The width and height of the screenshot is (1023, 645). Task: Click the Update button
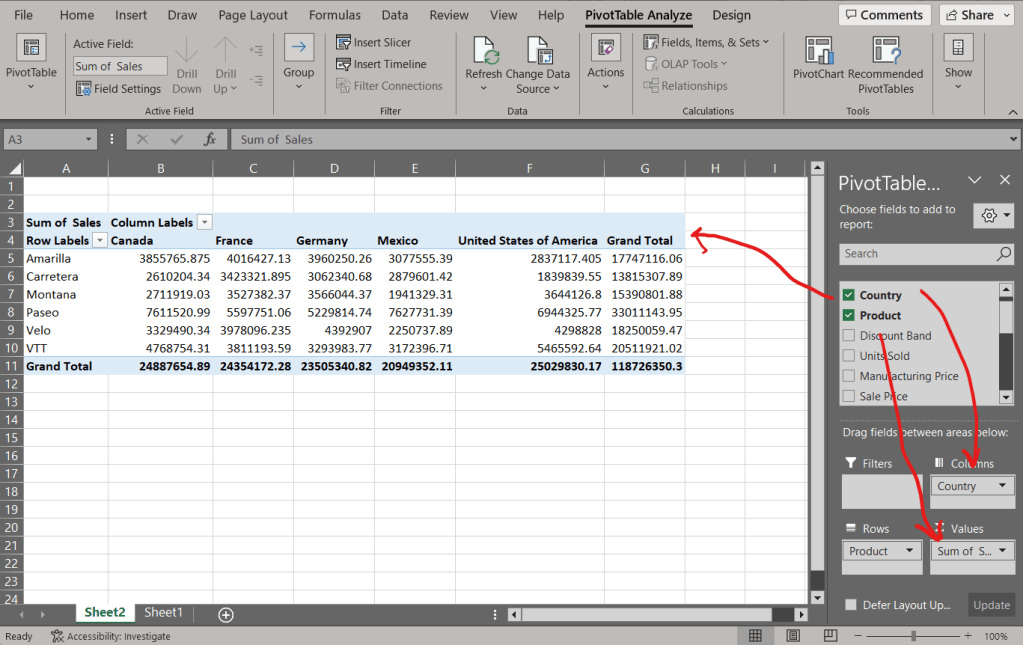coord(991,605)
